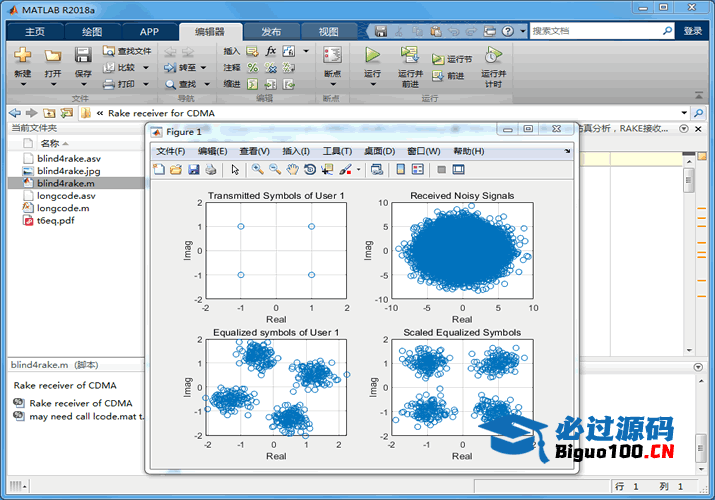Switch to the 发布 ribbon tab
Viewport: 715px width, 500px height.
click(271, 31)
